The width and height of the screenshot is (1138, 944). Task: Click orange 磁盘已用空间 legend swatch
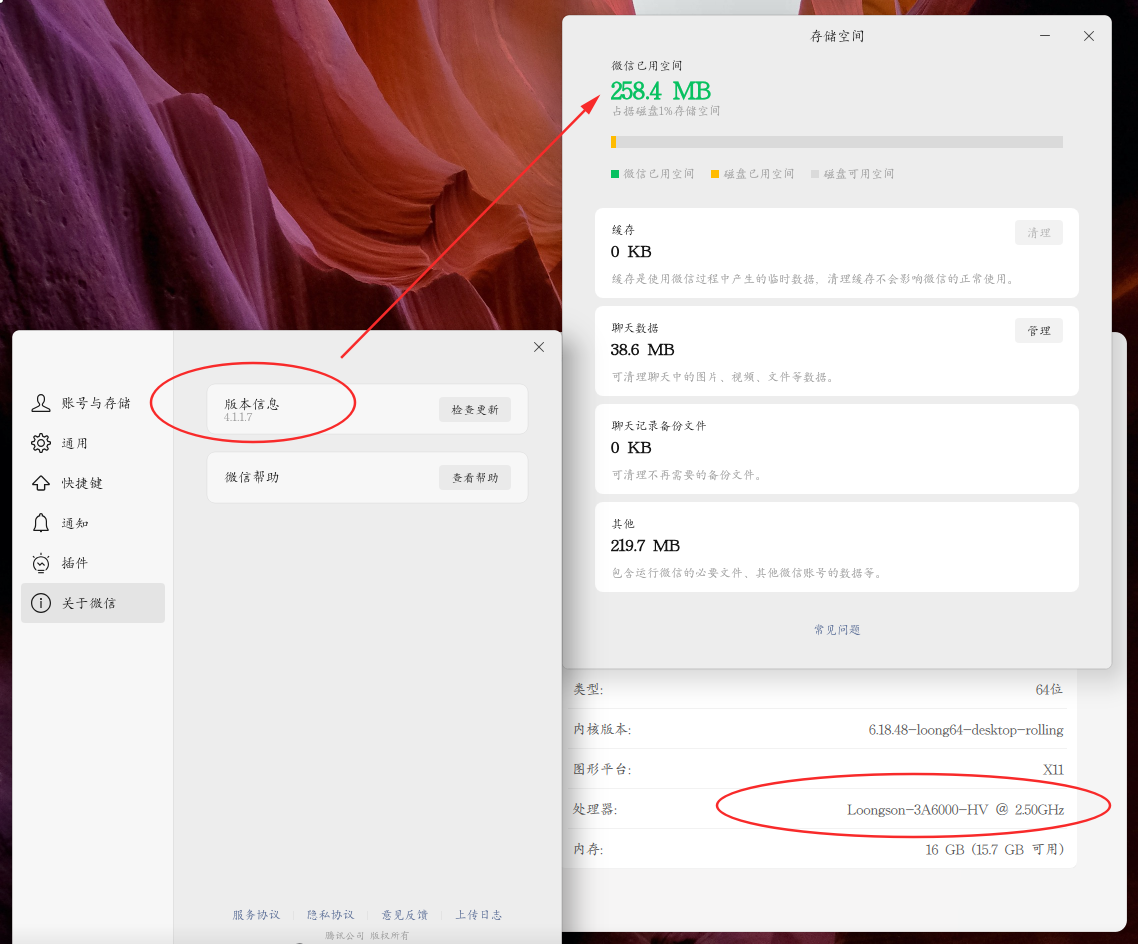(715, 174)
